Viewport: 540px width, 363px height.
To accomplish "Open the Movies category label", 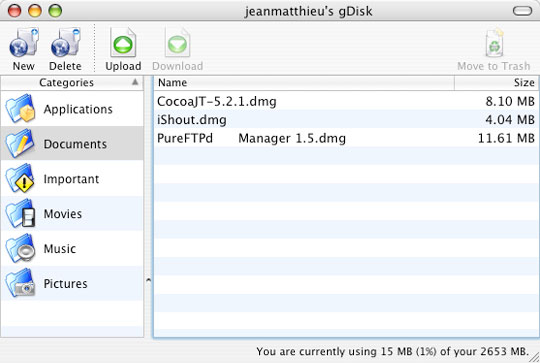I will coord(63,214).
